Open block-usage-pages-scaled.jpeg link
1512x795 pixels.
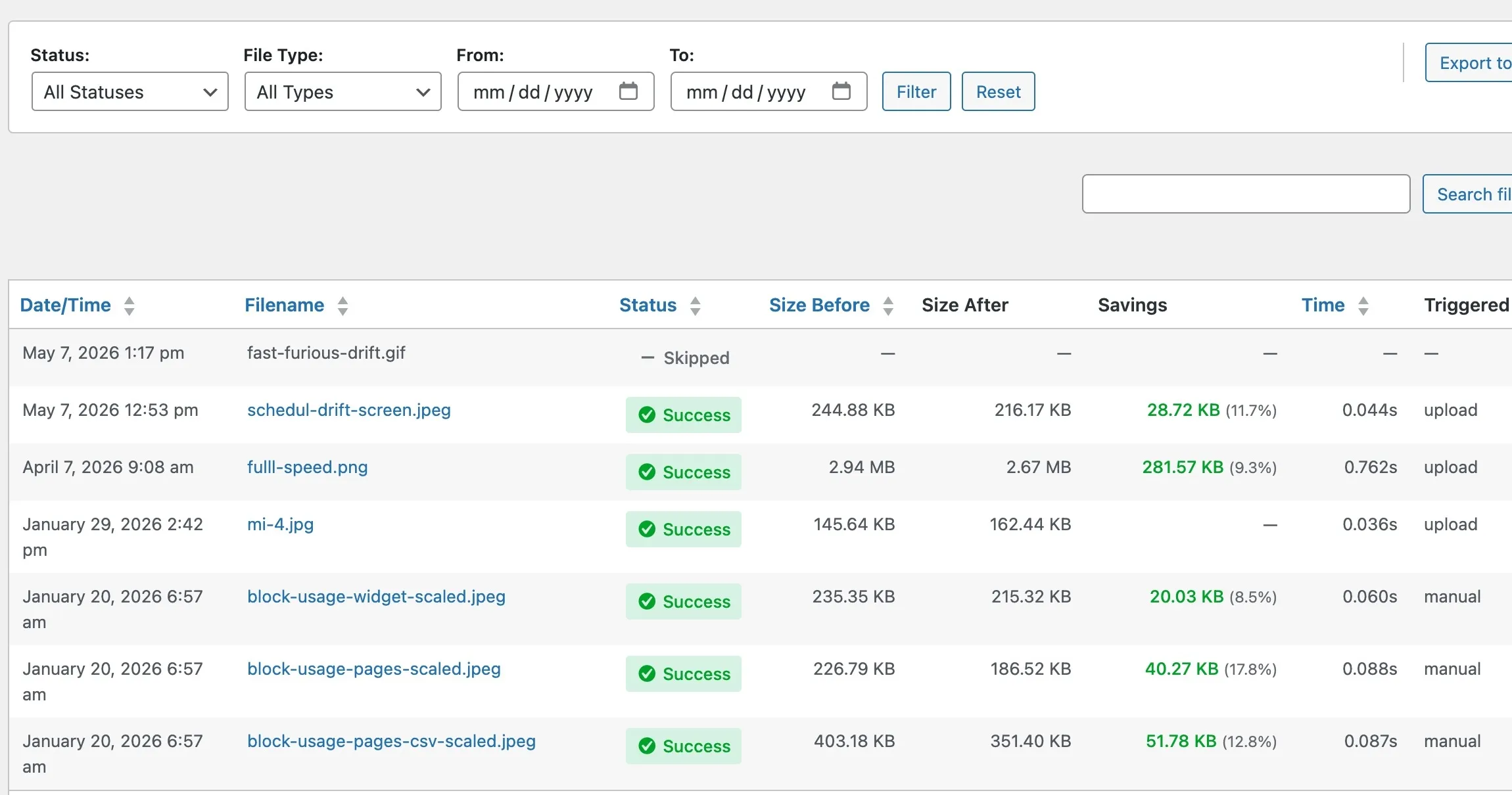click(374, 669)
